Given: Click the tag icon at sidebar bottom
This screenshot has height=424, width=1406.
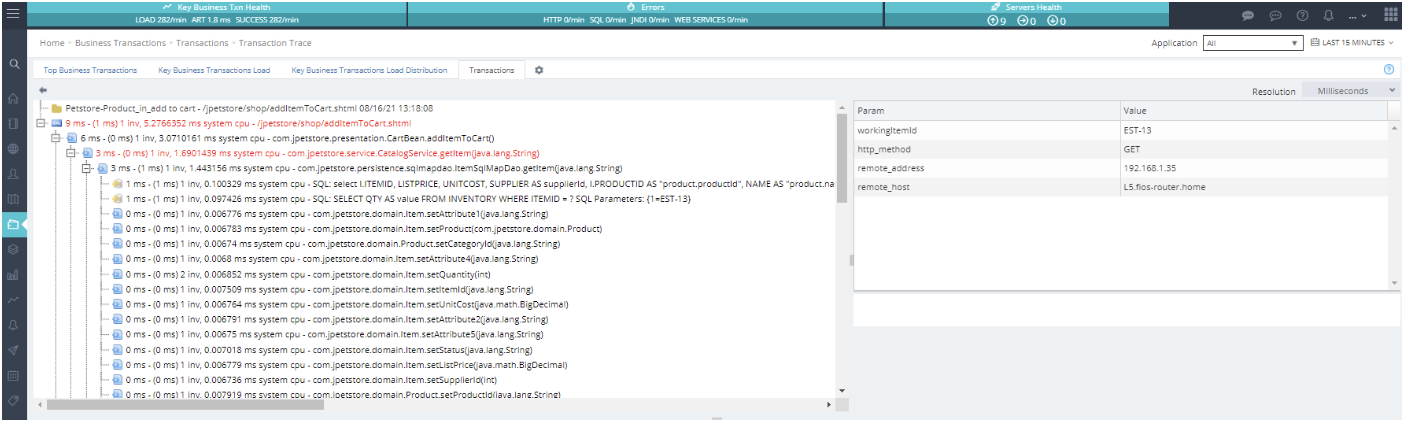Looking at the screenshot, I should click(x=13, y=400).
